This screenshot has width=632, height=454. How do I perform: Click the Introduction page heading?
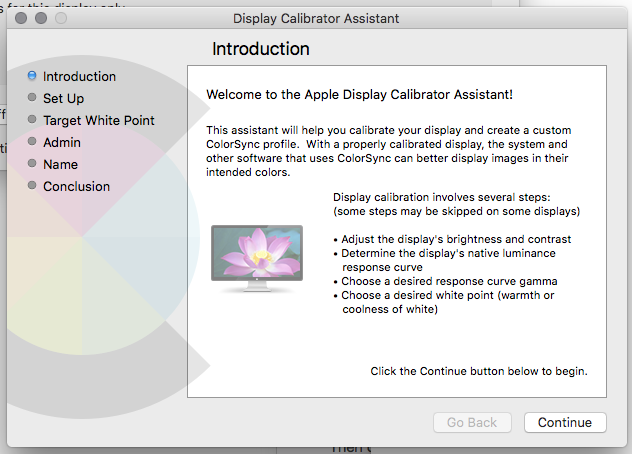261,49
